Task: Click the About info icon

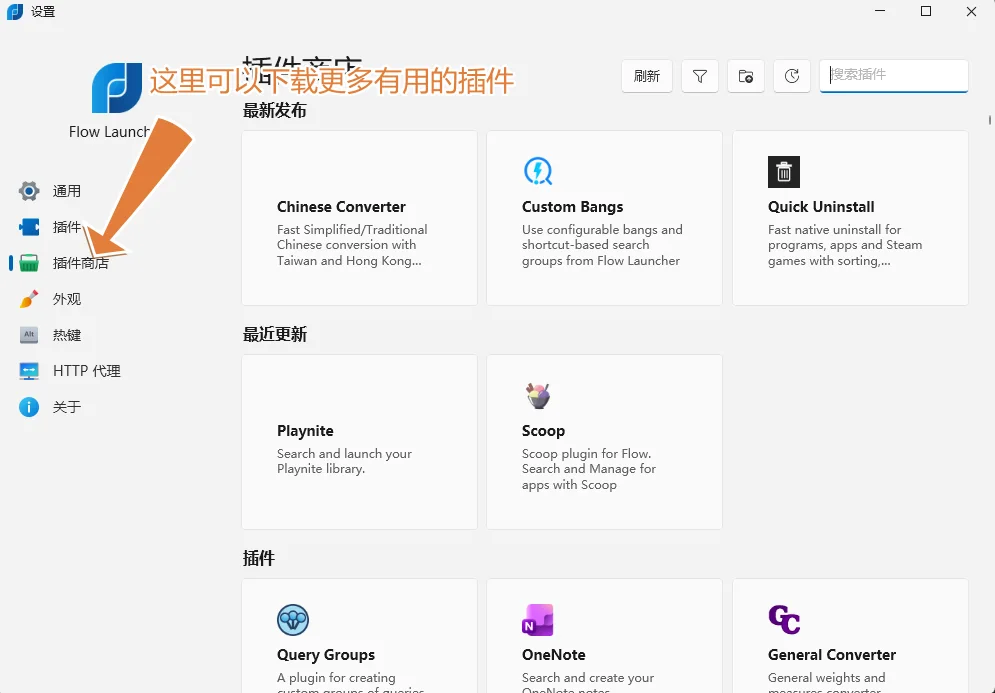Action: tap(29, 407)
